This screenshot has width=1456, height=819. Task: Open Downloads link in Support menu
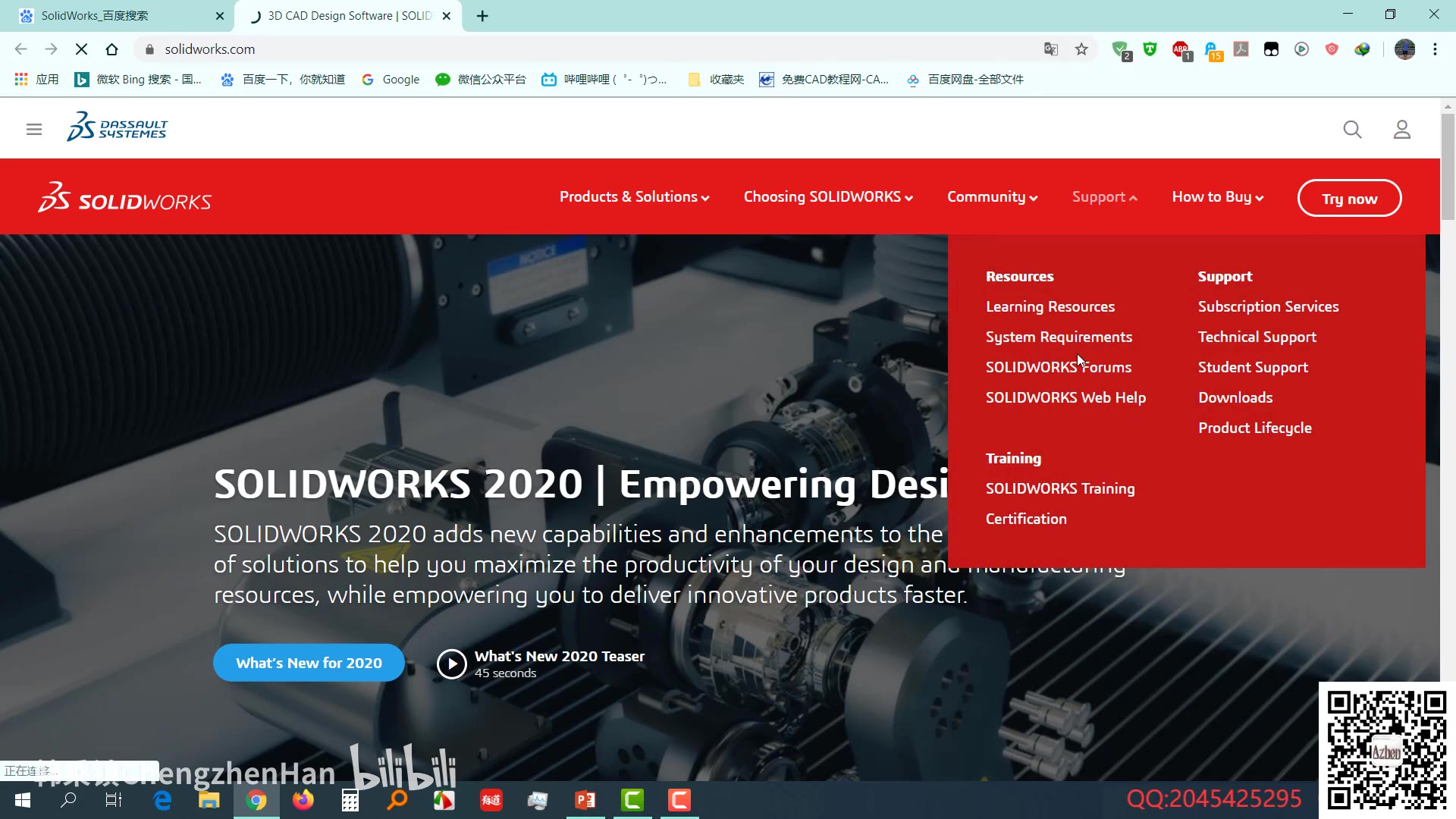coord(1235,398)
